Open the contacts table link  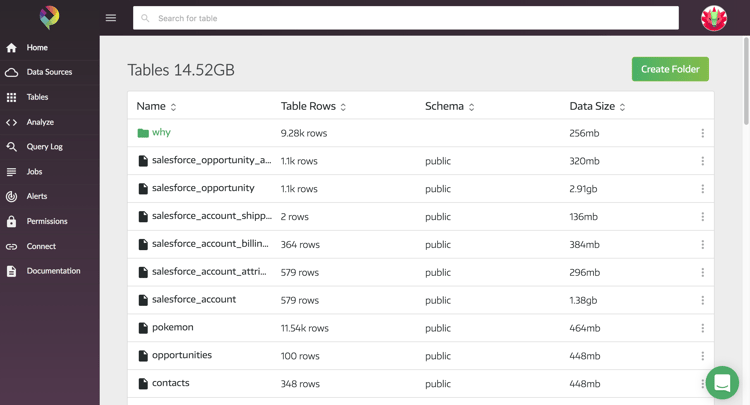(170, 383)
